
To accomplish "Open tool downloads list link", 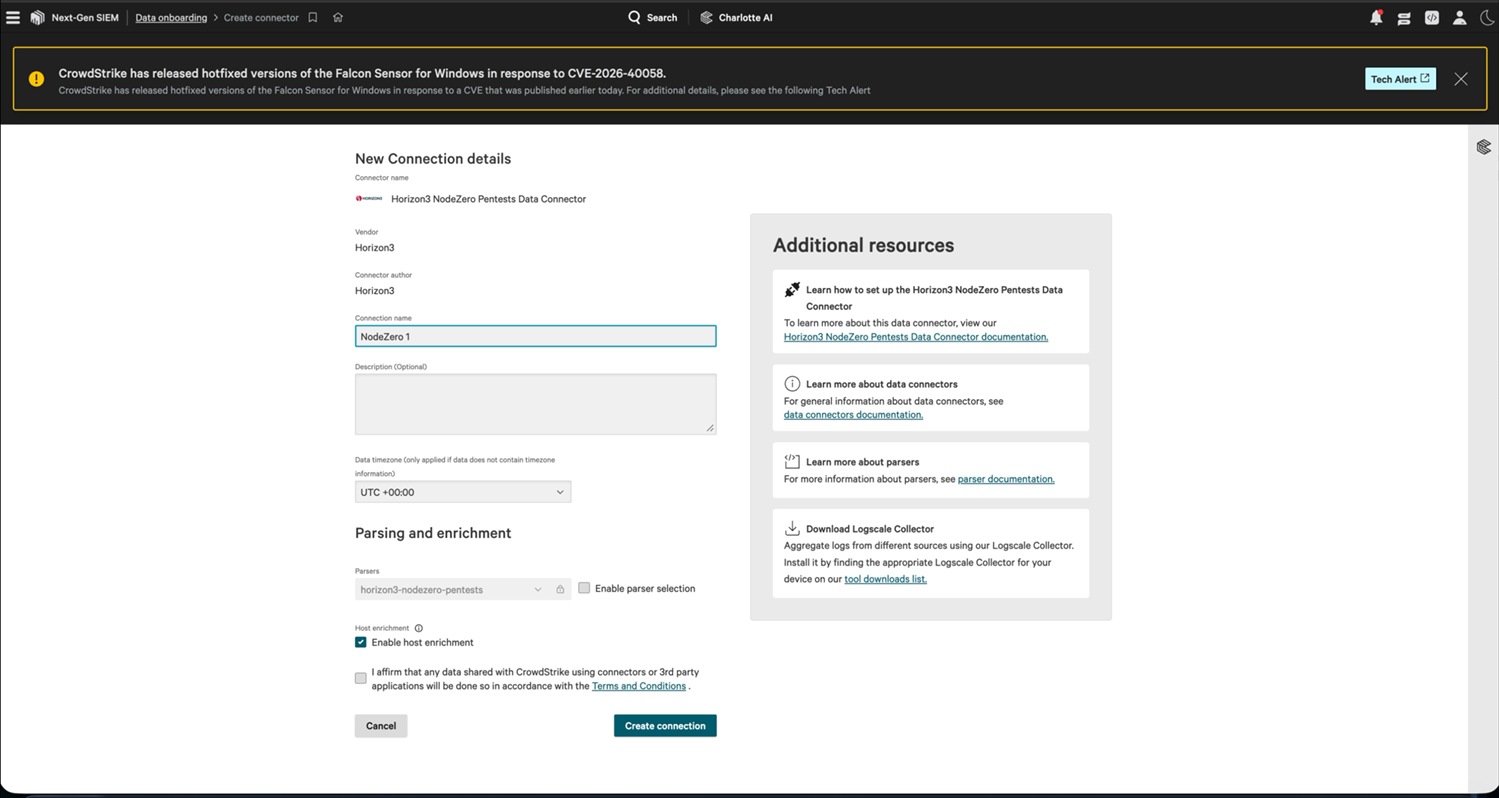I will tap(885, 579).
